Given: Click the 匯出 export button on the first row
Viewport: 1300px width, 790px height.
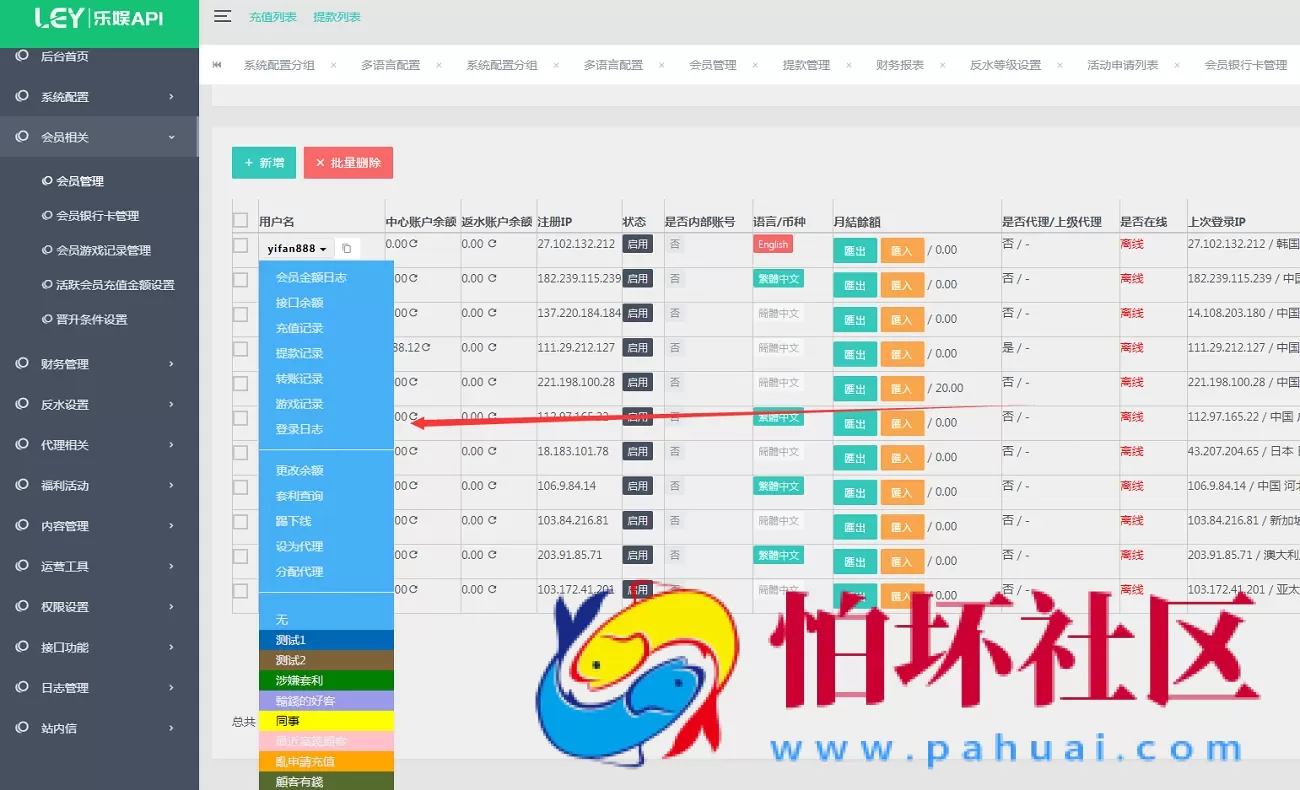Looking at the screenshot, I should coord(855,251).
